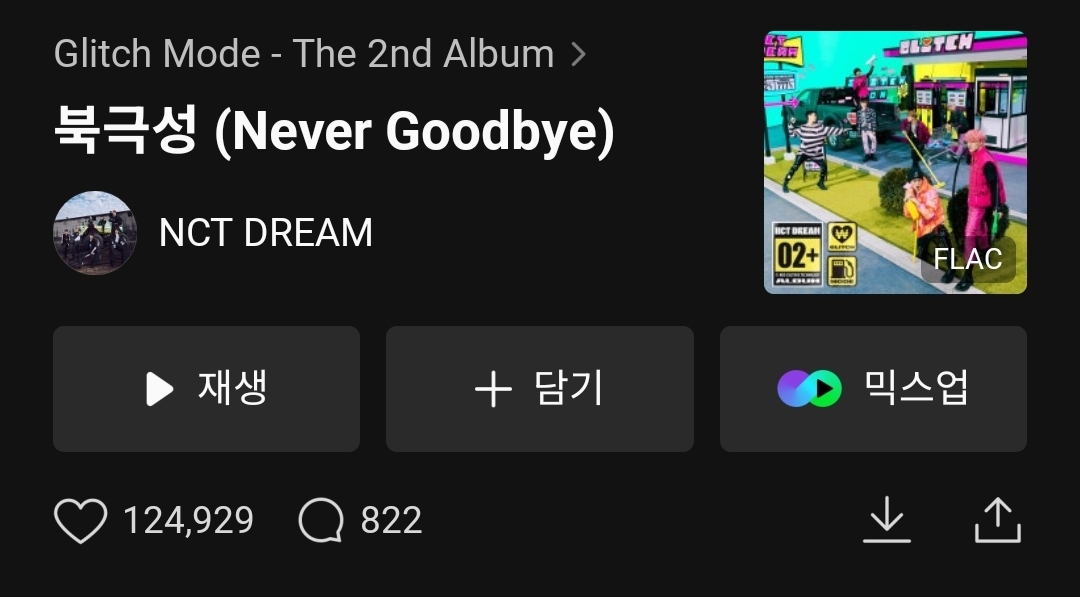Tap the FLAC quality badge on the cover
This screenshot has width=1080, height=597.
pos(968,260)
